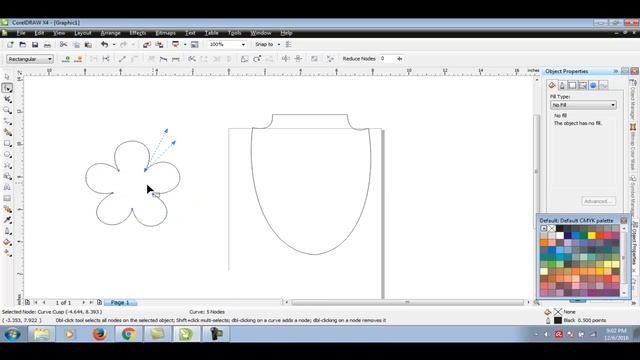Click Rotate and Skew Nodes icon
Image resolution: width=640 pixels, height=360 pixels.
click(x=257, y=59)
